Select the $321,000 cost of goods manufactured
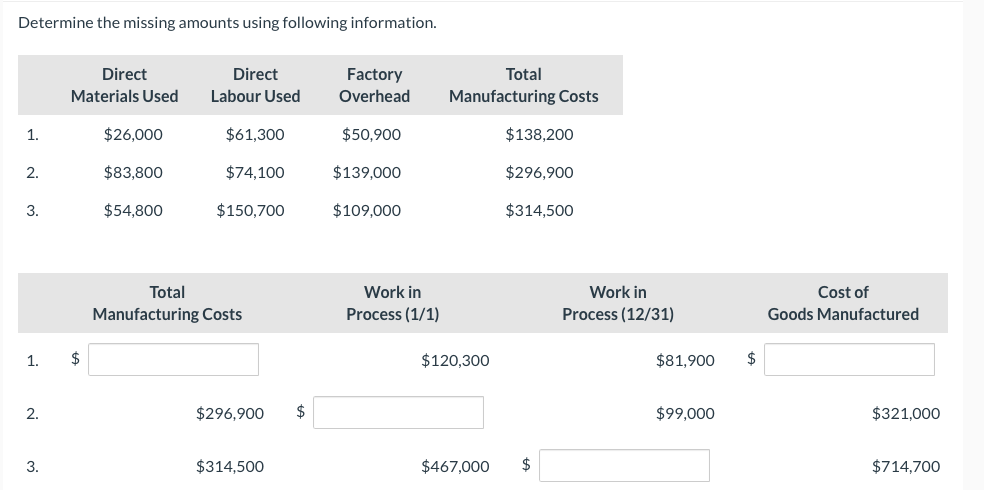Image resolution: width=984 pixels, height=490 pixels. (905, 413)
